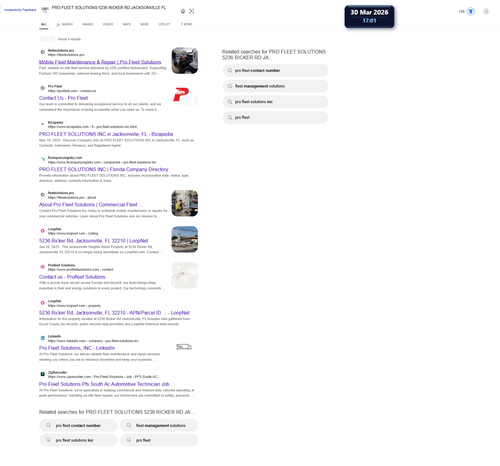Open the Rewards trophy icon
Screen dimensions: 500x466
[x=471, y=12]
